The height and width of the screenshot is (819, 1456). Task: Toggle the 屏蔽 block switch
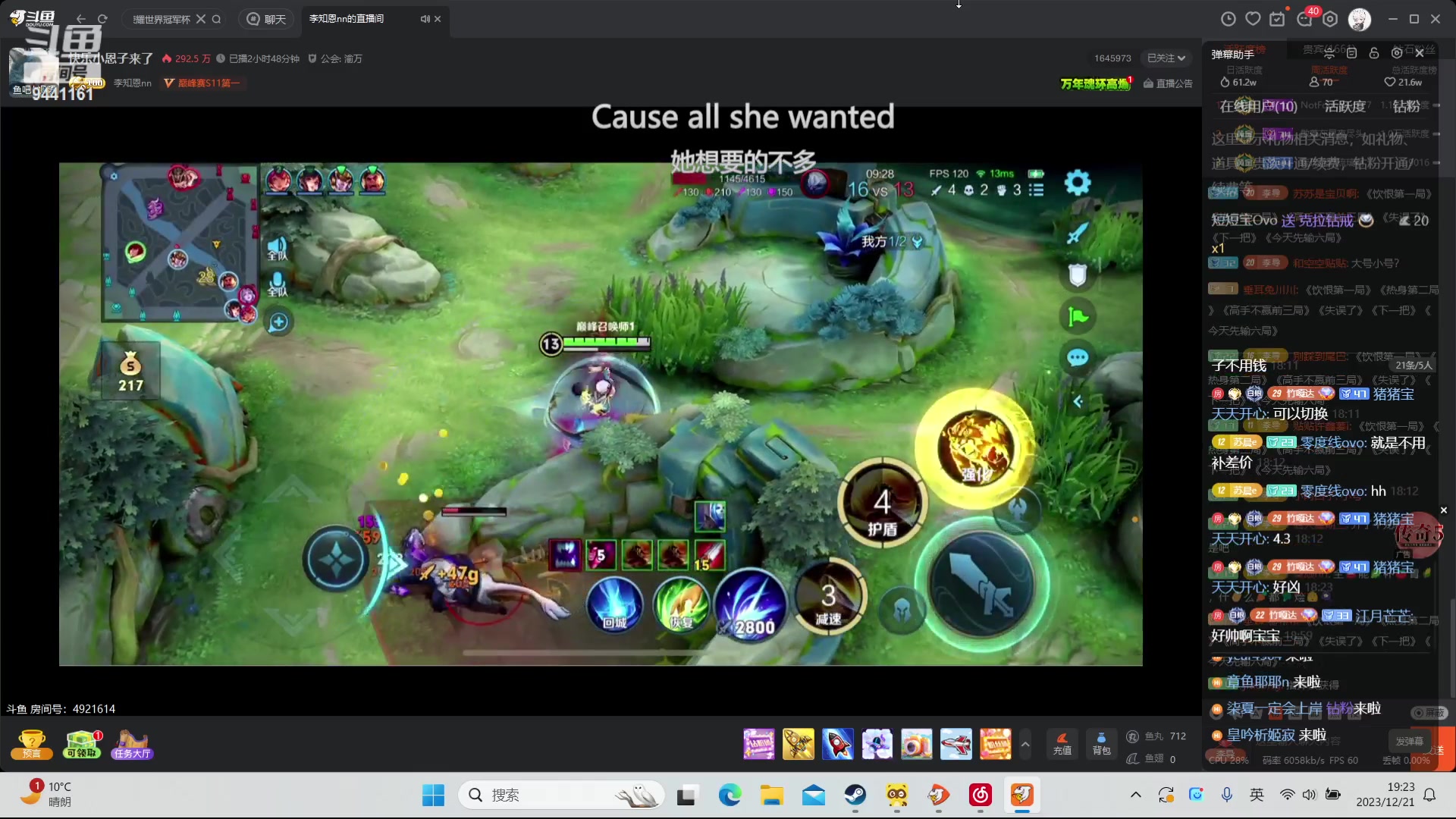(1430, 713)
